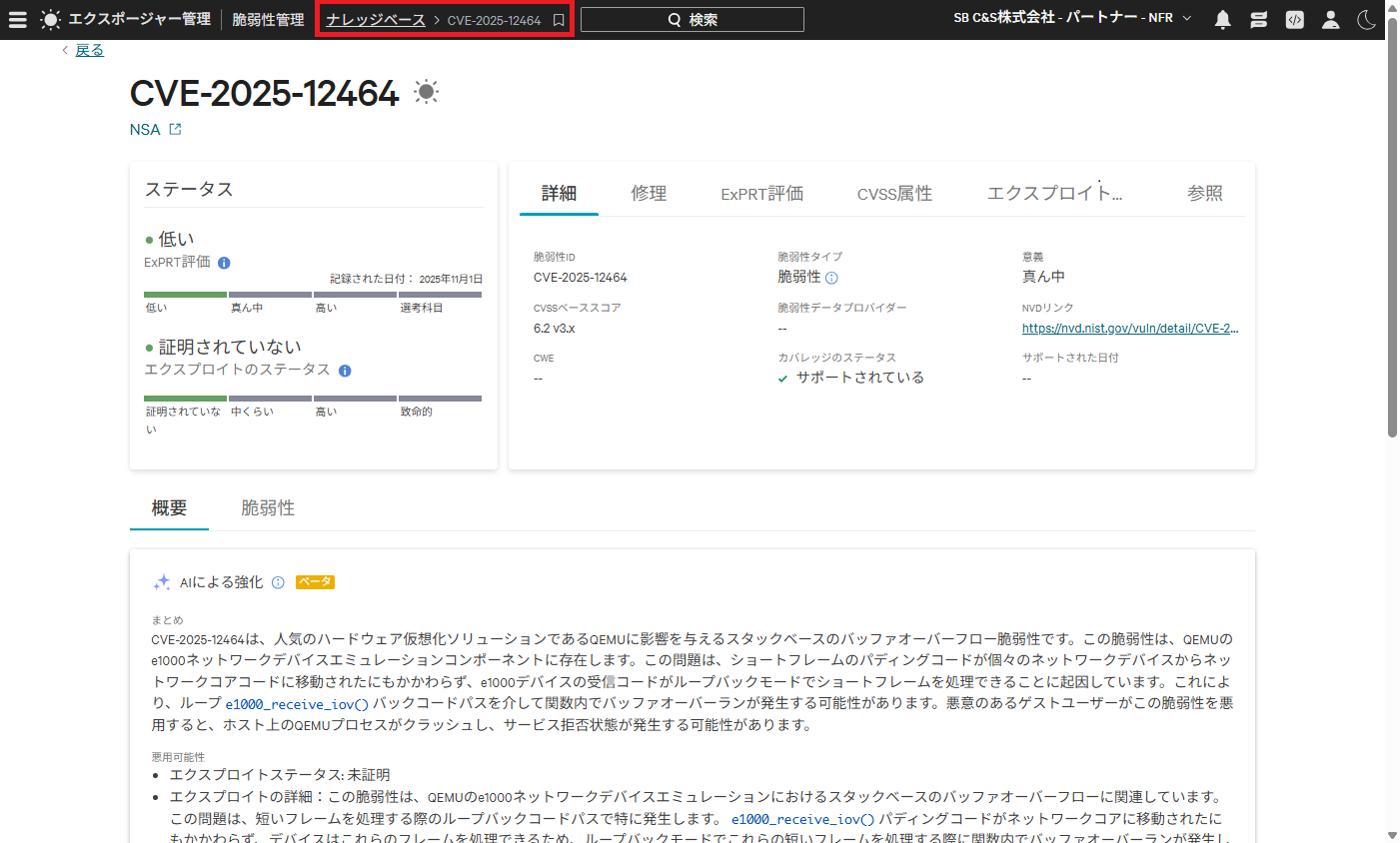This screenshot has width=1400, height=843.
Task: Toggle dark mode with the moon icon
Action: pyautogui.click(x=1366, y=20)
